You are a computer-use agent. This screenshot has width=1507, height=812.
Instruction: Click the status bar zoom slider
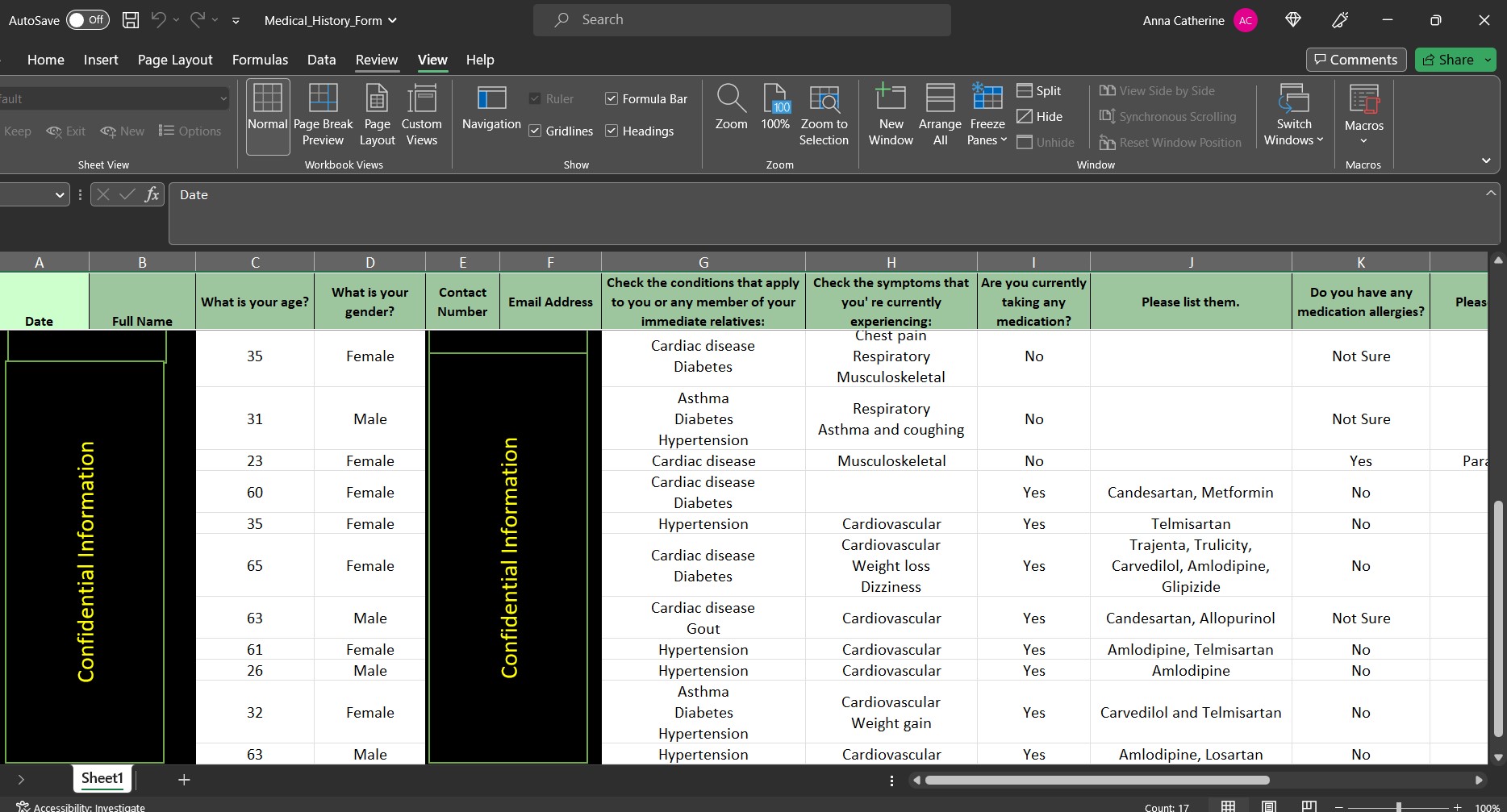pos(1398,807)
